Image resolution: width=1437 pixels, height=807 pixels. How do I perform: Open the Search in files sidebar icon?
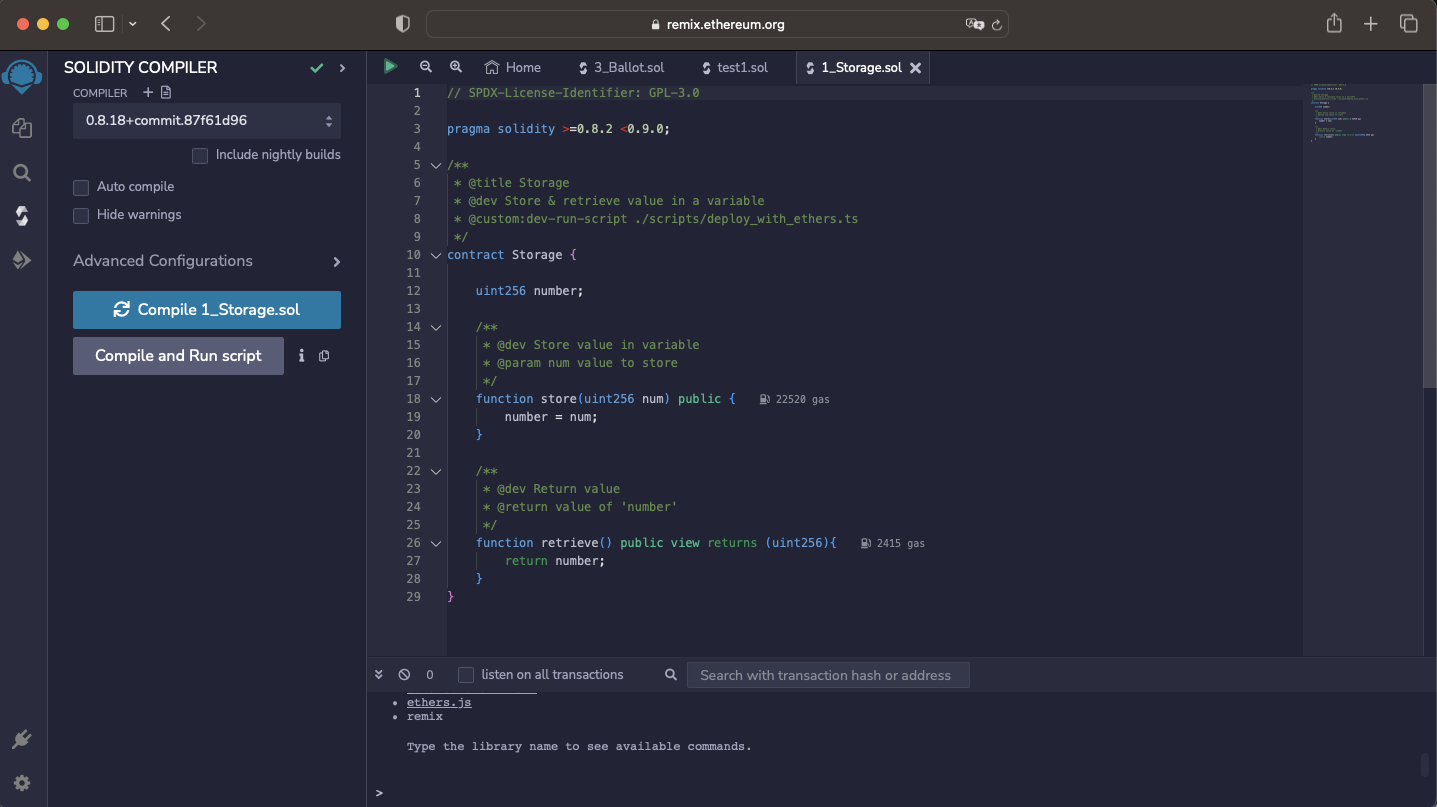[x=22, y=172]
